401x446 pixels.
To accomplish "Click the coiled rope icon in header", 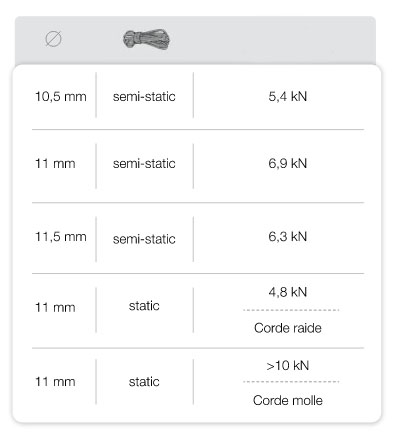I will click(146, 39).
